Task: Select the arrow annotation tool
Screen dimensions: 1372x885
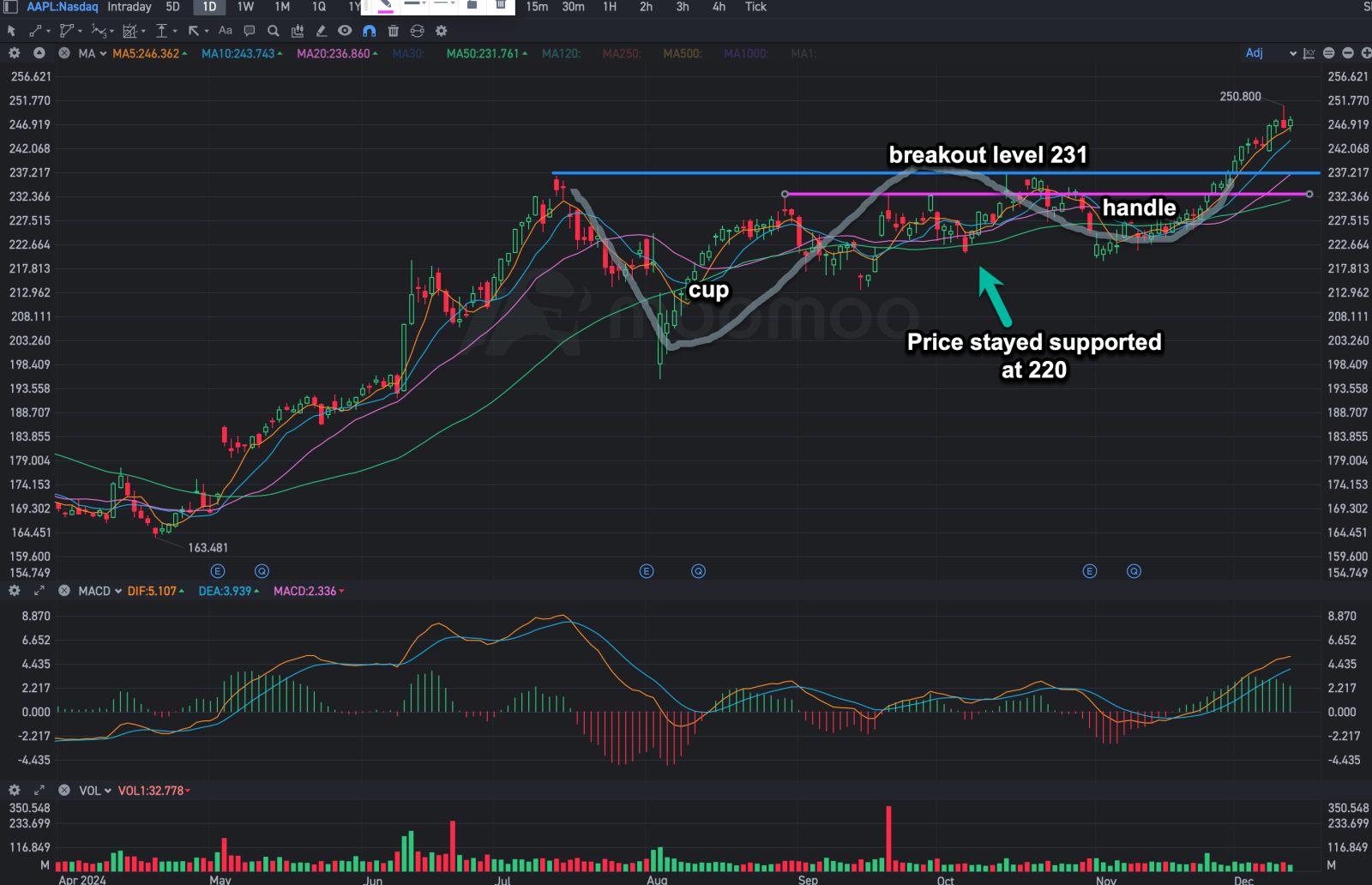Action: (194, 31)
